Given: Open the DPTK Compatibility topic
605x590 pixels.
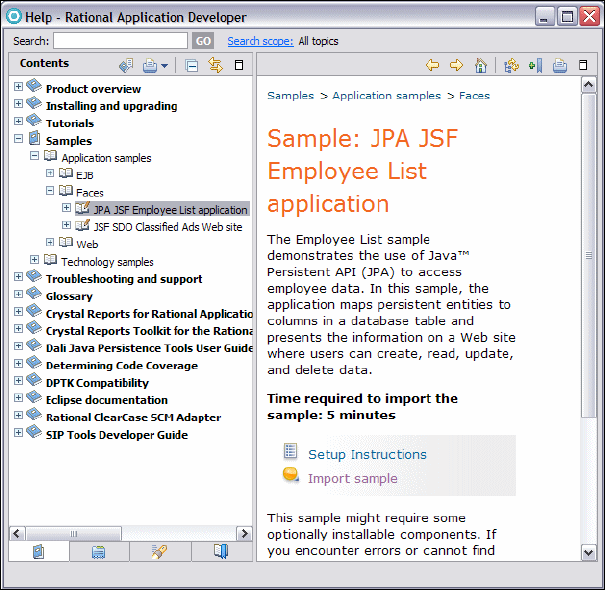Looking at the screenshot, I should click(x=97, y=383).
